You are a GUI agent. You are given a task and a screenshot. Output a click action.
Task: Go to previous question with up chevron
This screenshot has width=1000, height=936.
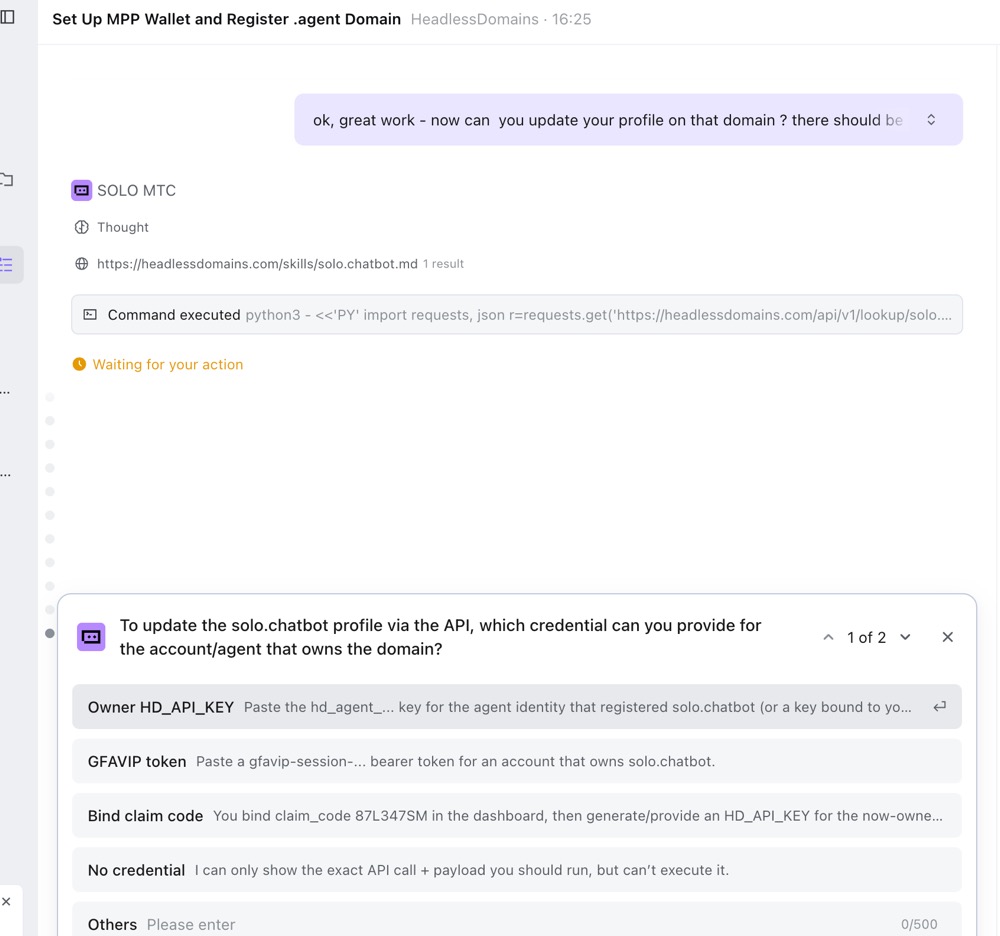tap(828, 637)
